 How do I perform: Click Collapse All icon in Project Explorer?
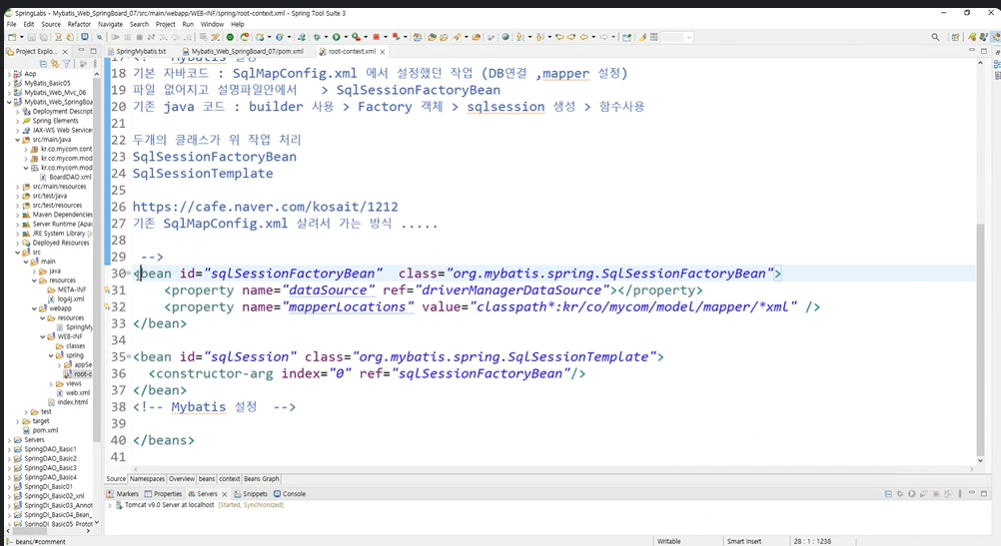43,64
